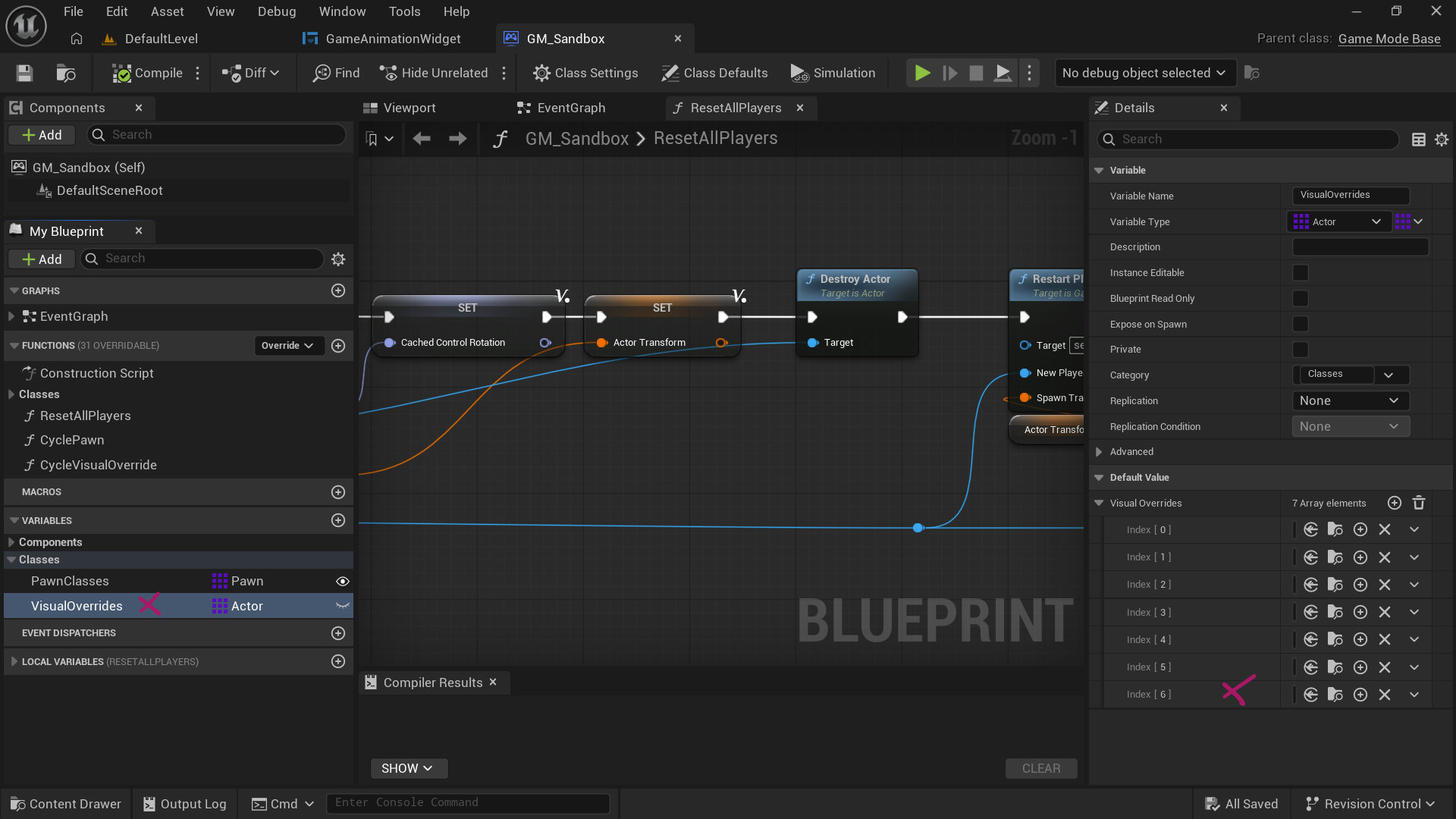Open debug object selection dropdown
The height and width of the screenshot is (819, 1456).
click(x=1144, y=73)
